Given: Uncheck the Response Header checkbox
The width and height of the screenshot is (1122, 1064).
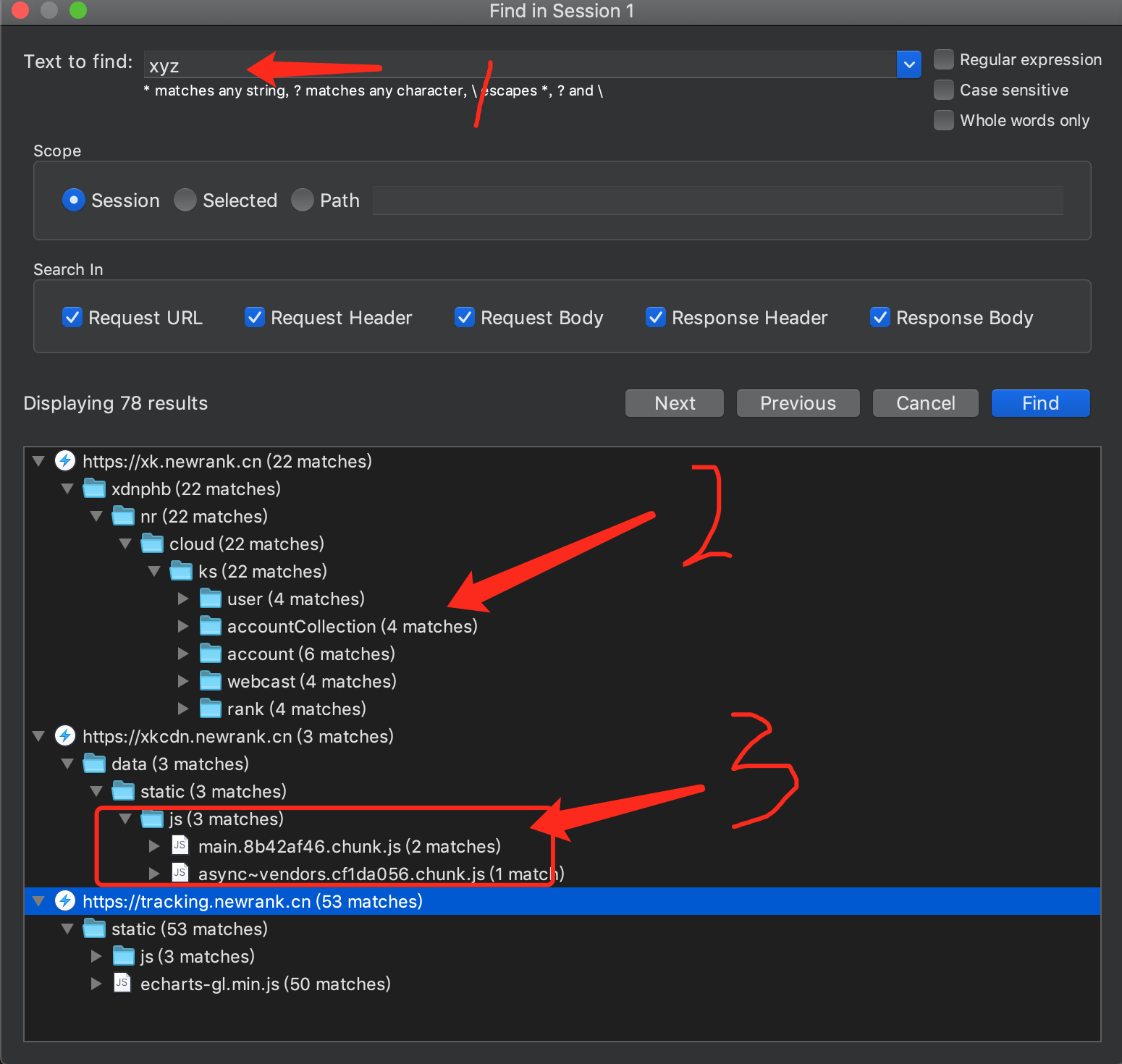Looking at the screenshot, I should click(x=656, y=317).
